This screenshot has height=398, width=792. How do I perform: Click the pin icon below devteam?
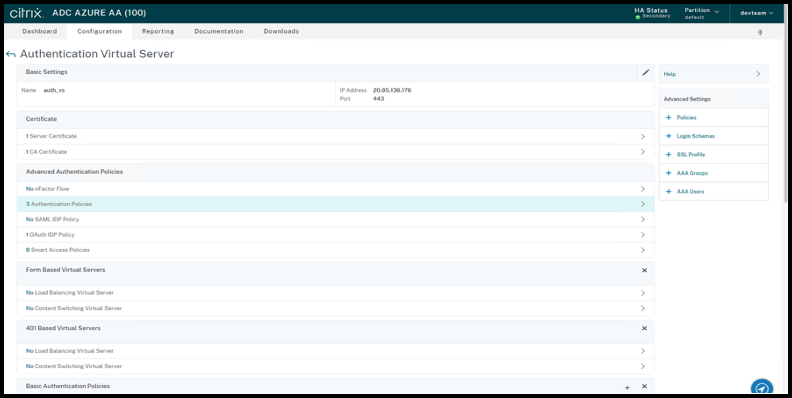[760, 32]
